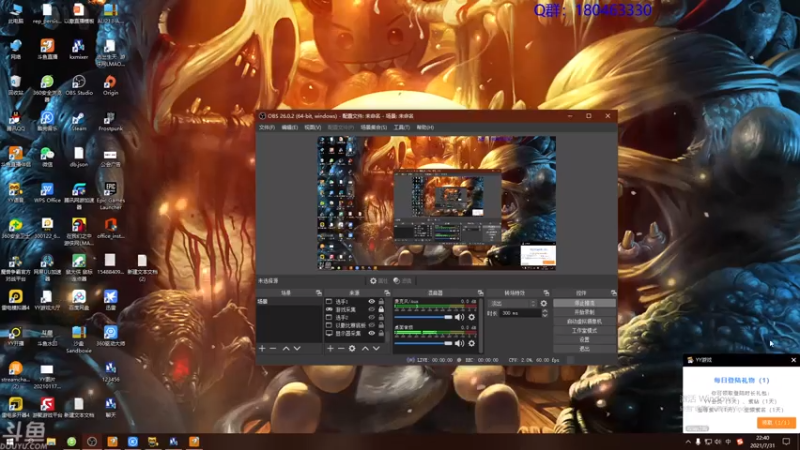Click the 300 ms duration field

pos(519,313)
